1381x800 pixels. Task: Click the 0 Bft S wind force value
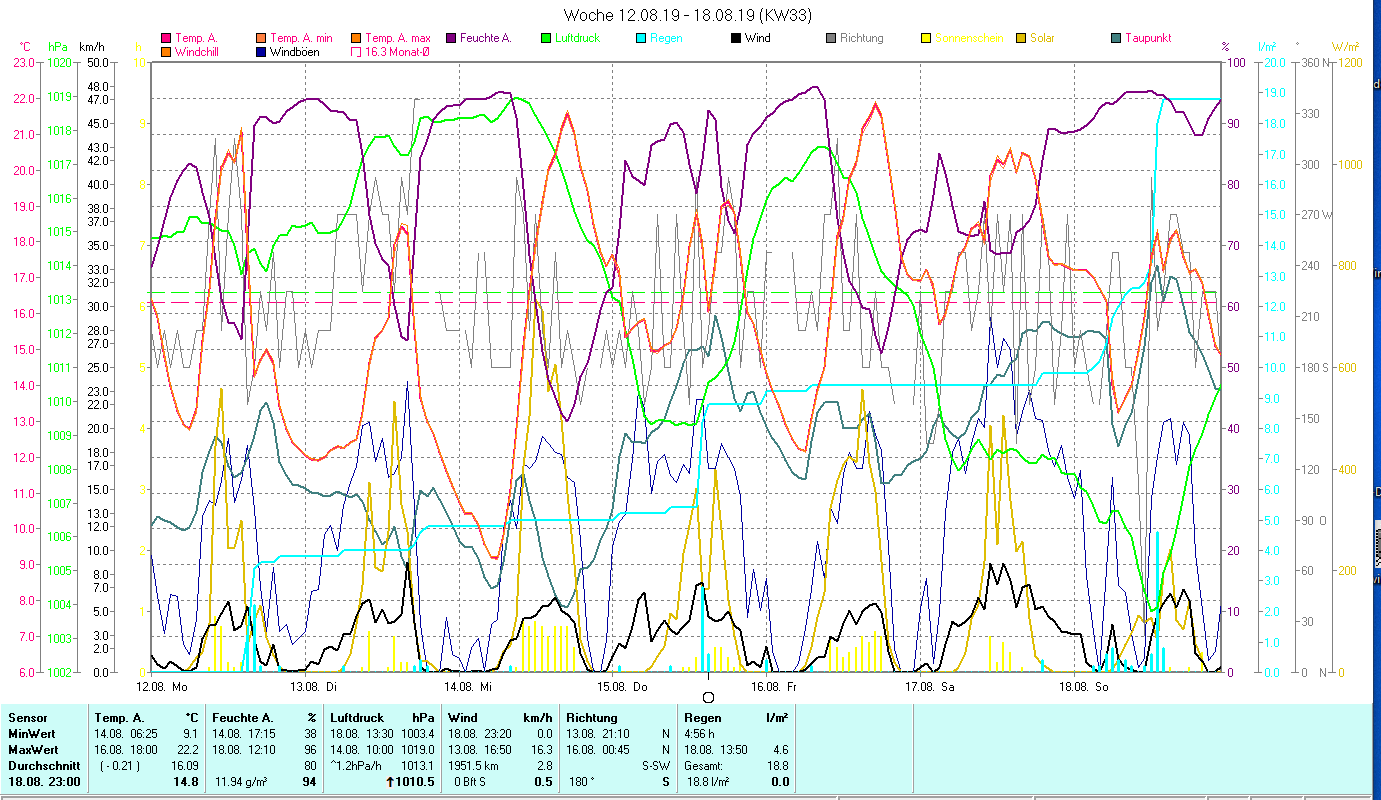pos(471,782)
